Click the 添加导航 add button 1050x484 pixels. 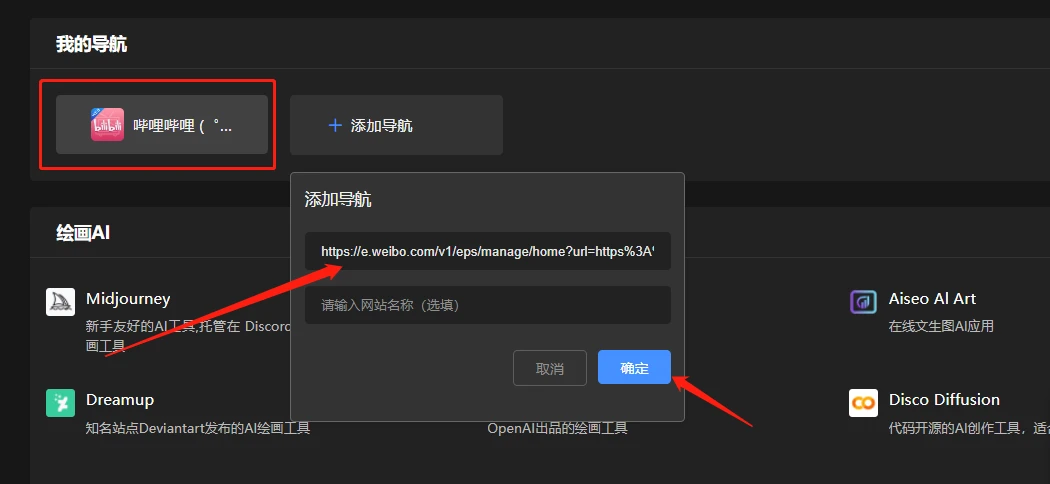coord(396,125)
